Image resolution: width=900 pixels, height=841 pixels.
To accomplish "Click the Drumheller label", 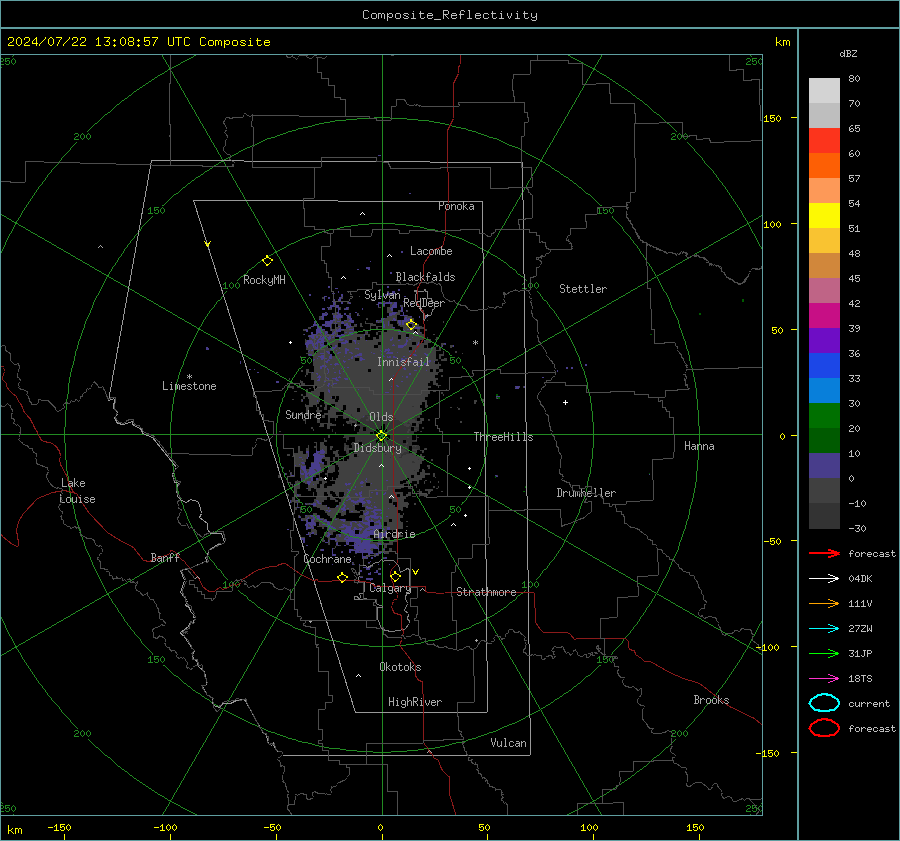I will (586, 493).
